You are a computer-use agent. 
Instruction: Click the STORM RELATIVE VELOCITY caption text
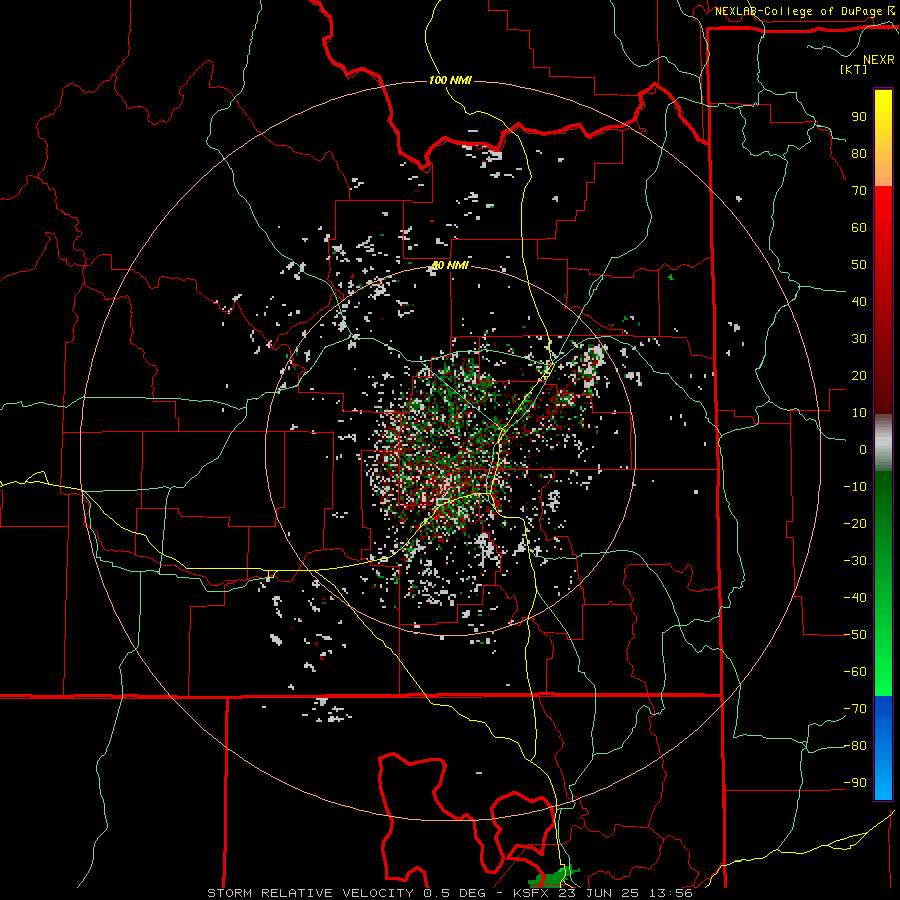(313, 893)
